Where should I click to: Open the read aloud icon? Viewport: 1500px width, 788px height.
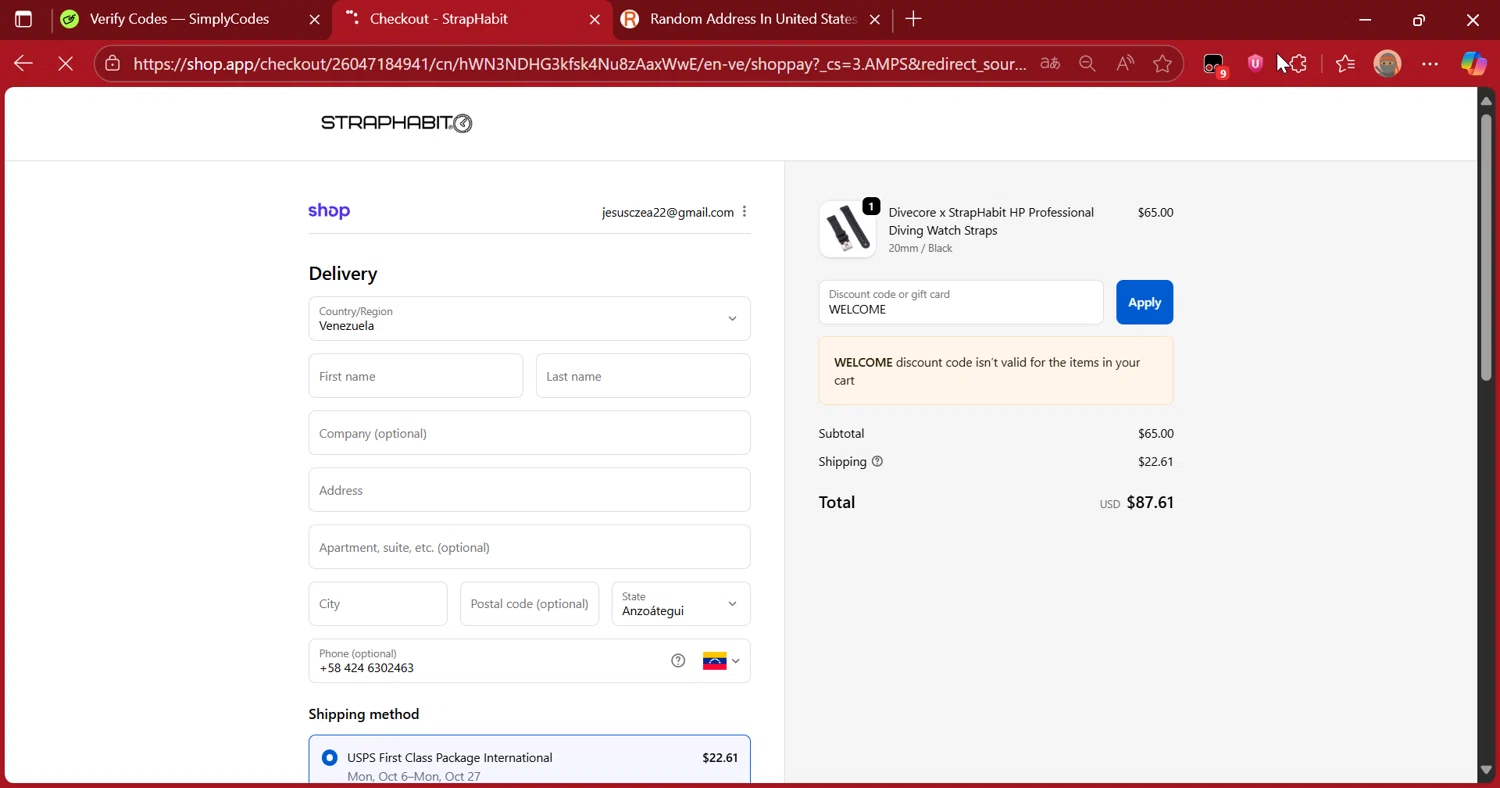[x=1125, y=64]
